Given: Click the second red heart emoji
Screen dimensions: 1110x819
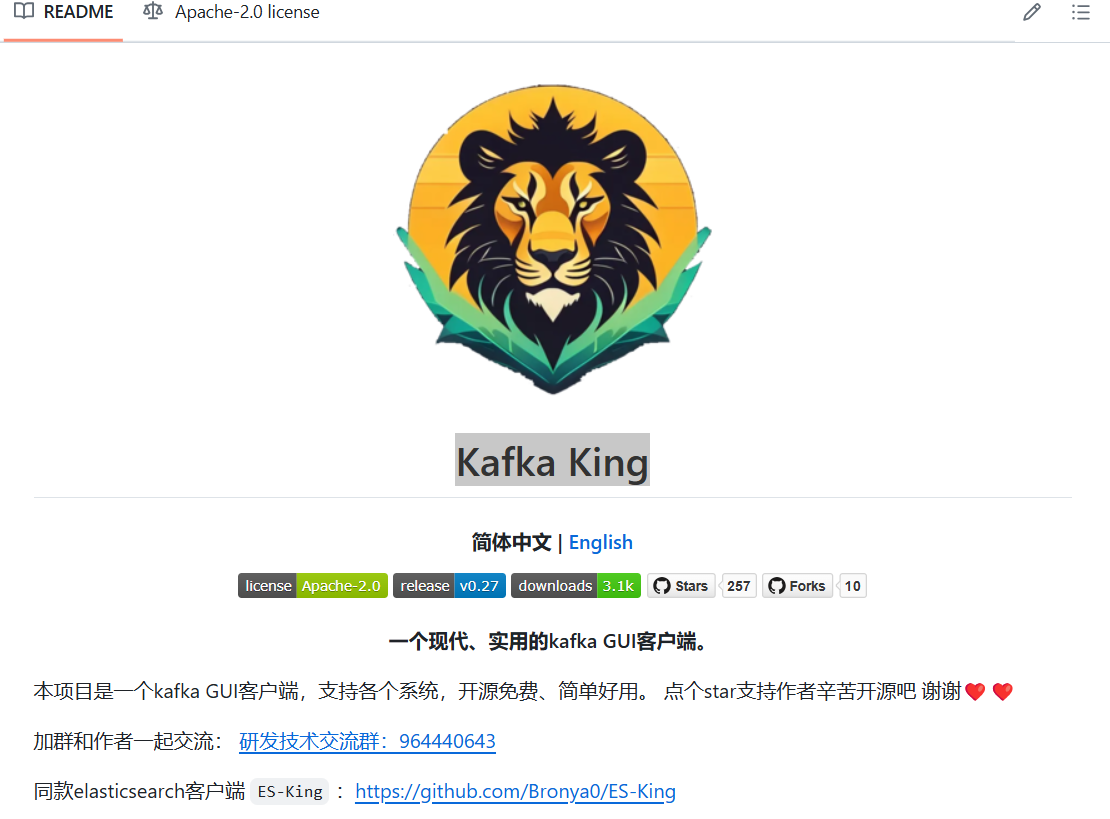Looking at the screenshot, I should click(1002, 692).
